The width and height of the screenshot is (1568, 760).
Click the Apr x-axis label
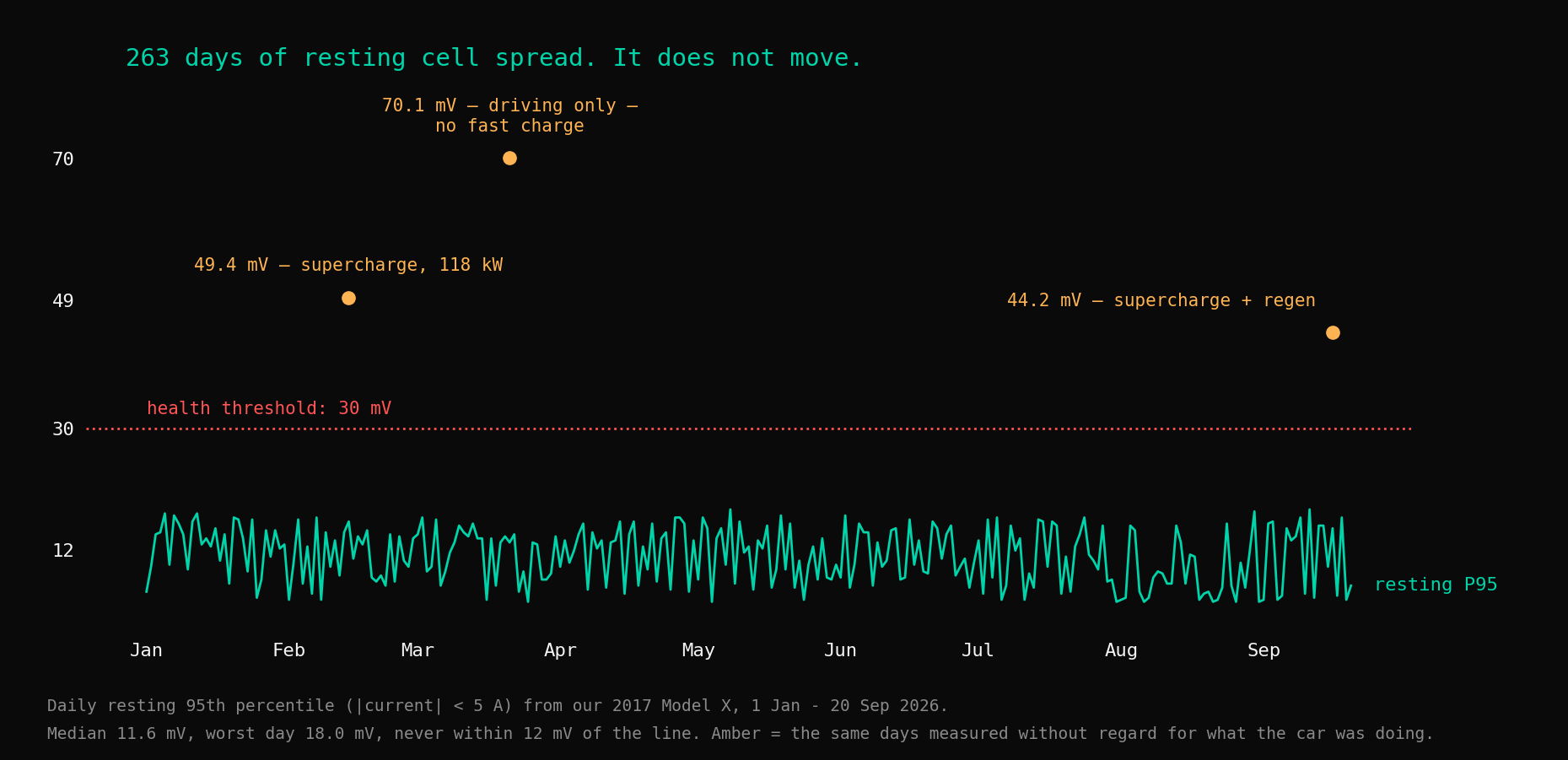(560, 650)
